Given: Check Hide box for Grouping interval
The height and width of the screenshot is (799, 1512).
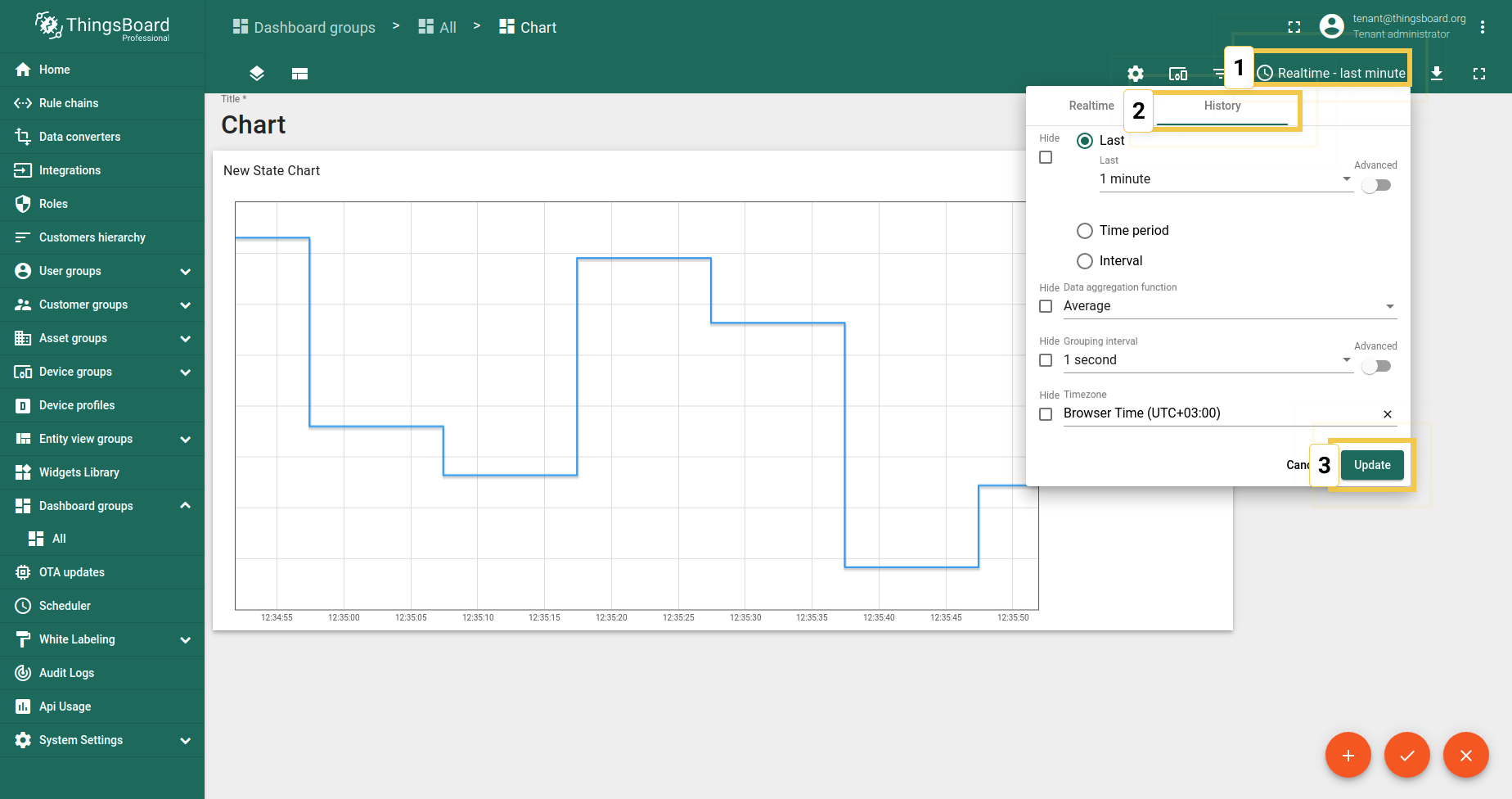Looking at the screenshot, I should point(1046,360).
